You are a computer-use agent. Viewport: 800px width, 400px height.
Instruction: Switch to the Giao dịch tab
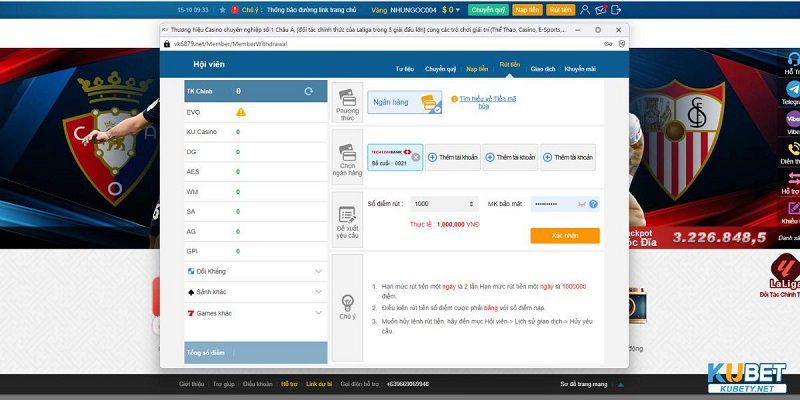point(543,69)
